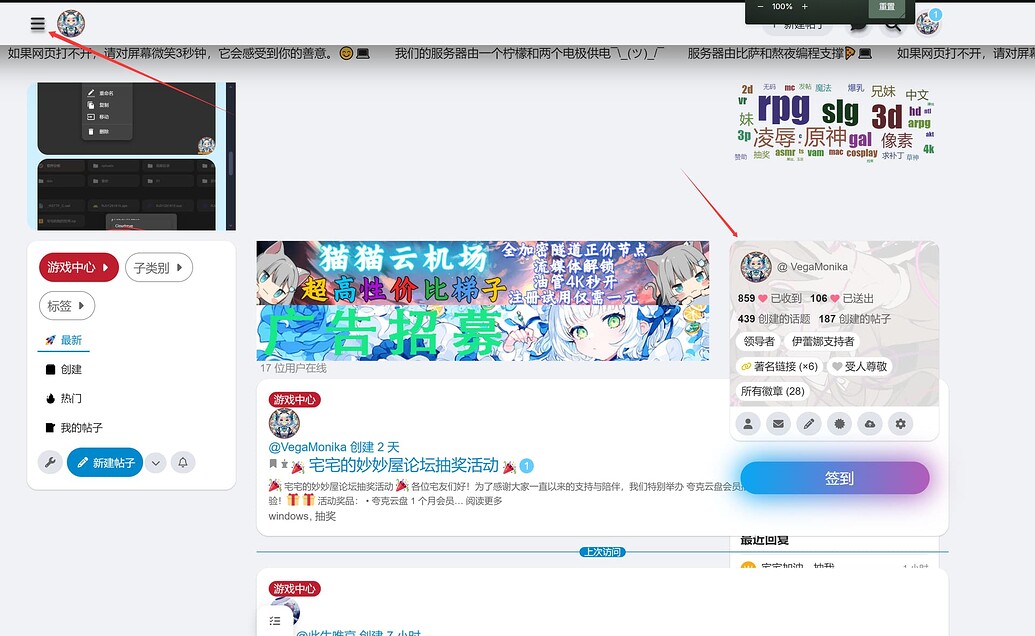This screenshot has width=1035, height=636.
Task: Select the 热门 tab in sidebar
Action: point(71,398)
